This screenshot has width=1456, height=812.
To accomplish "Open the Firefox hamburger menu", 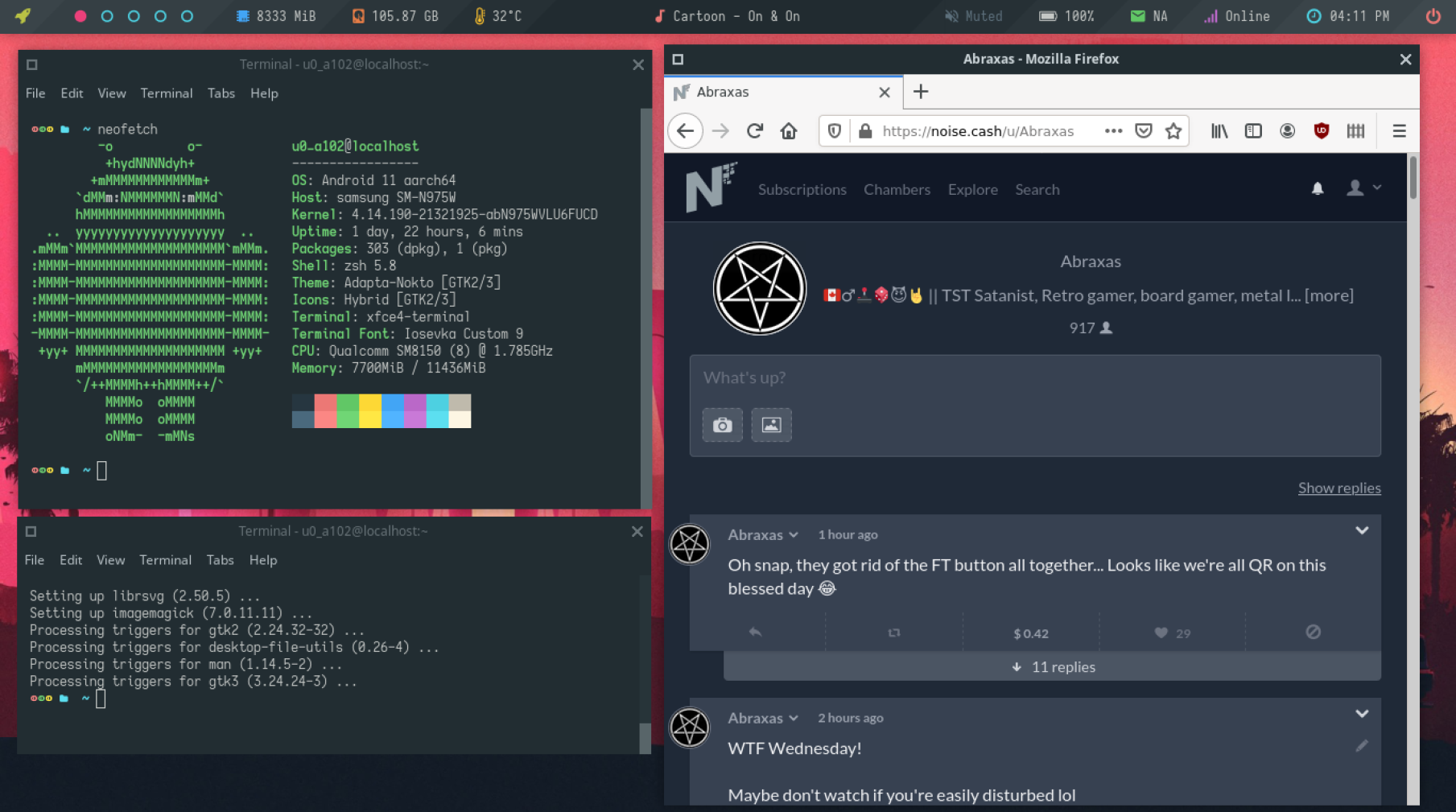I will coord(1400,131).
